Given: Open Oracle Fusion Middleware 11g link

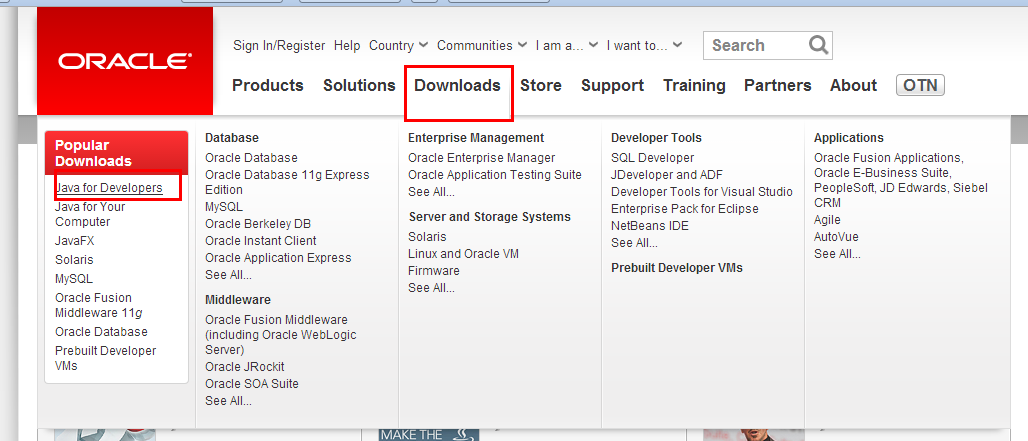Looking at the screenshot, I should 100,305.
